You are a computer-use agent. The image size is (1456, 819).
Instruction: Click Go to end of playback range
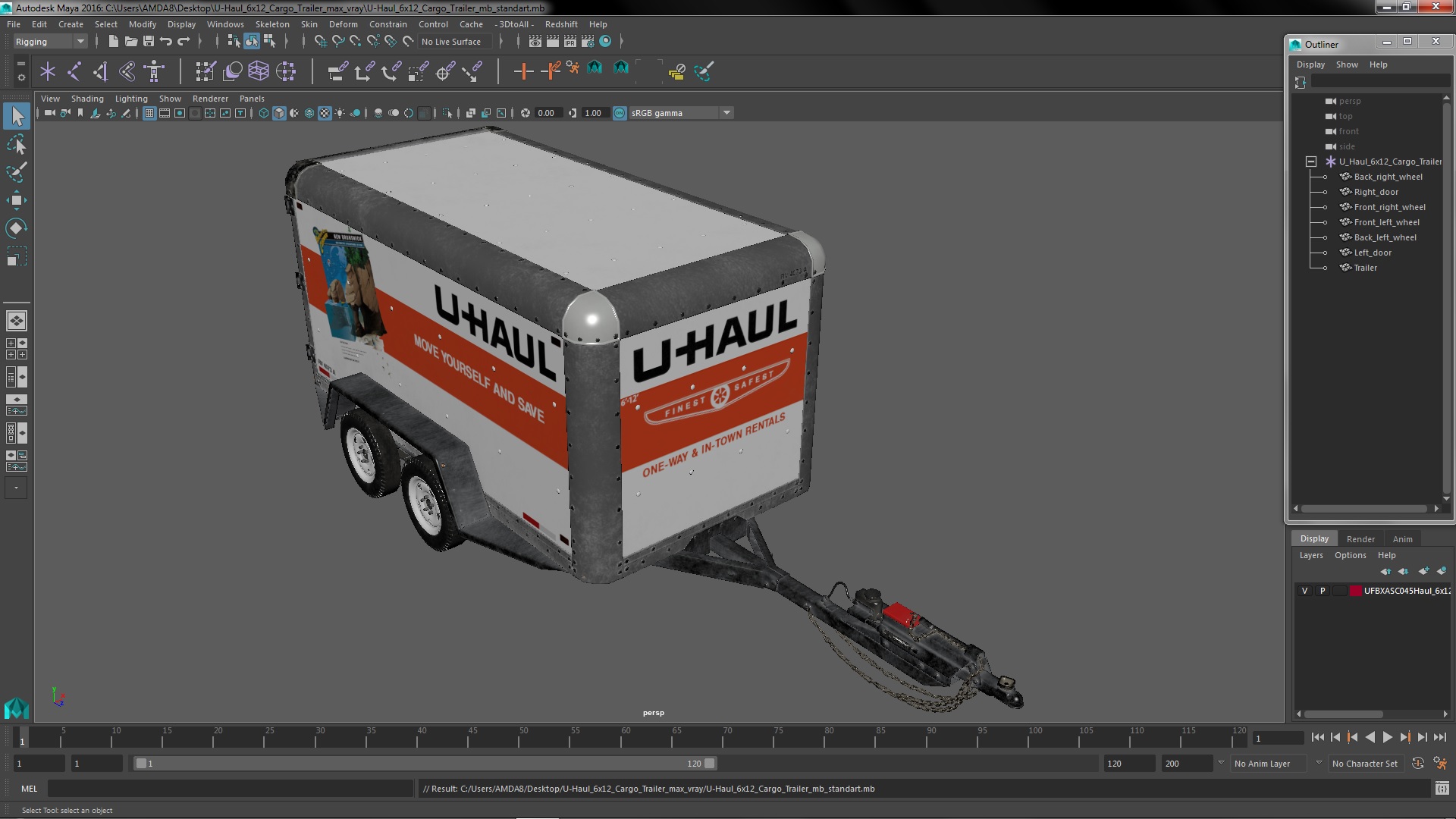pyautogui.click(x=1439, y=737)
